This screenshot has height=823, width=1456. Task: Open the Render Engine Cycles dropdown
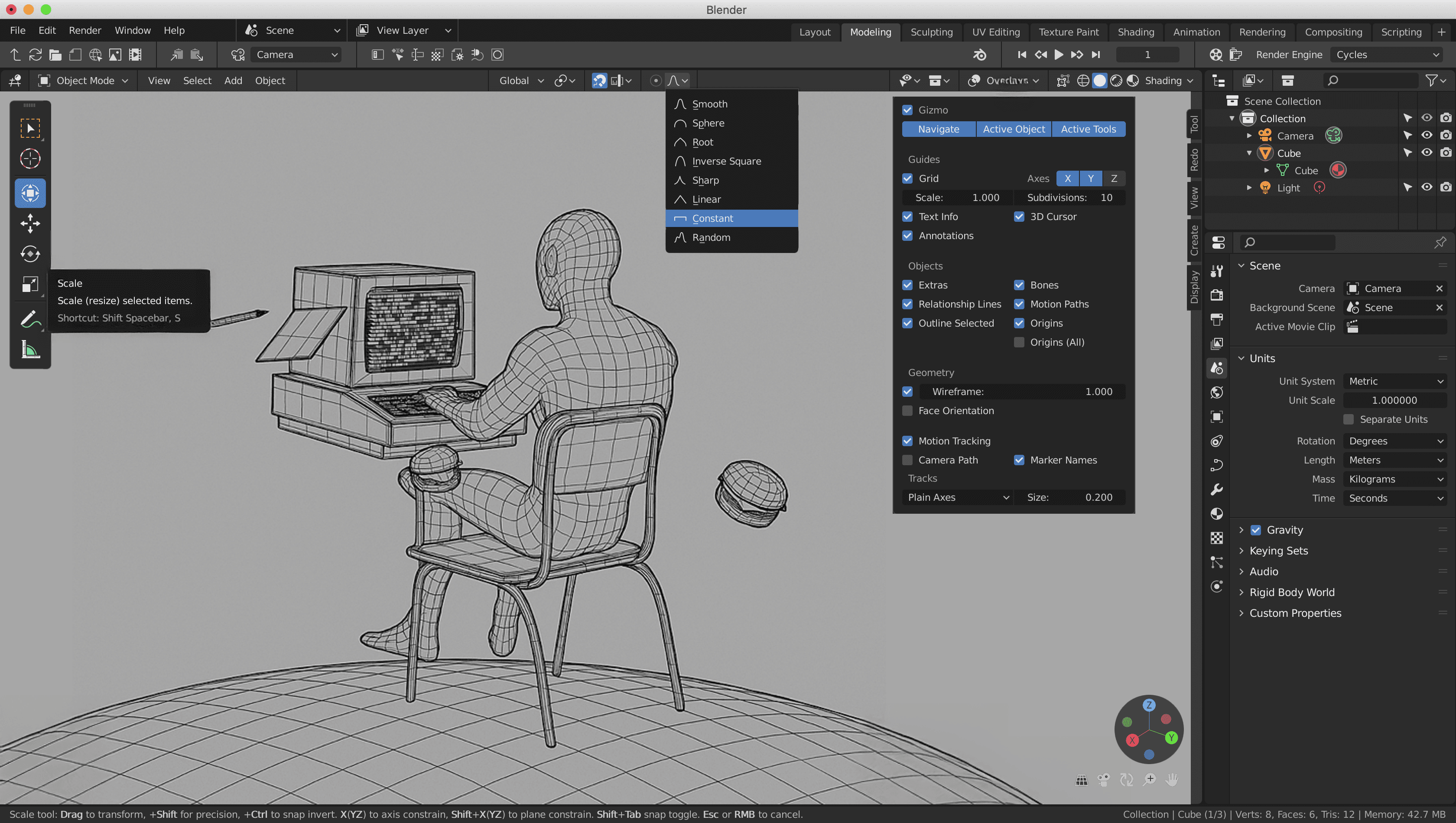1388,55
